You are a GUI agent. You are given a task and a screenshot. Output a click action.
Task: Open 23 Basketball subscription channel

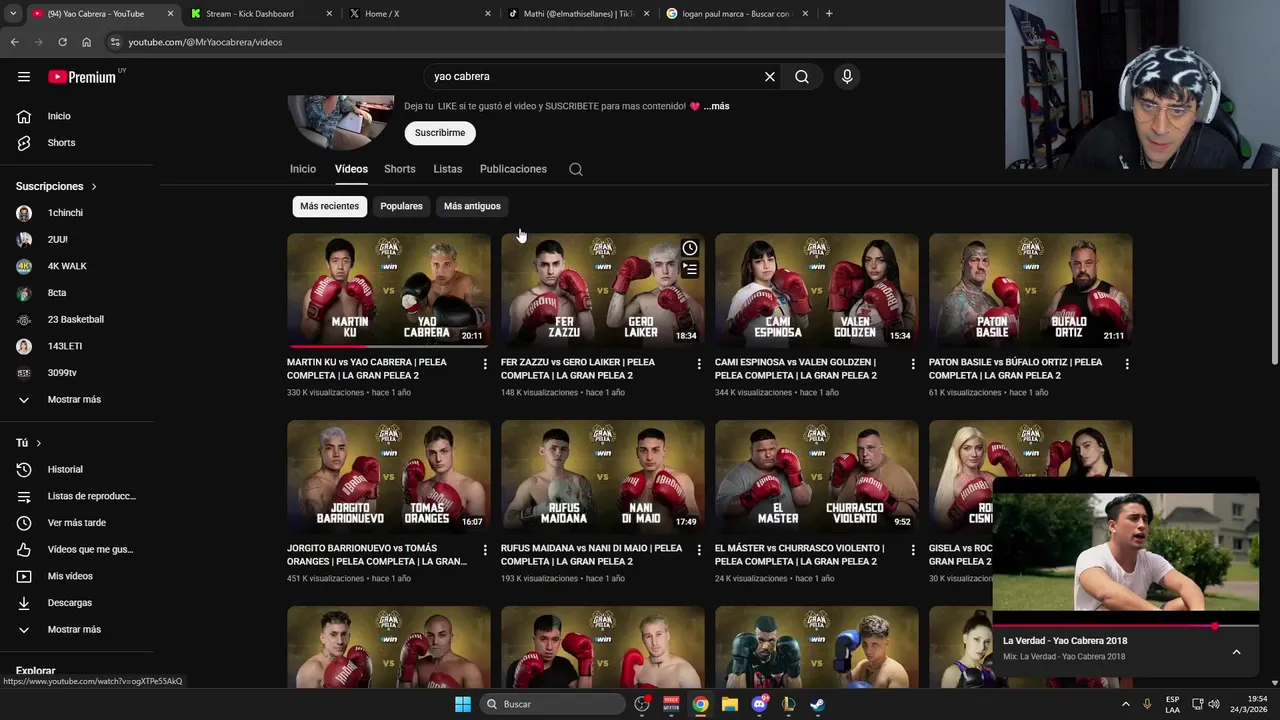(77, 319)
